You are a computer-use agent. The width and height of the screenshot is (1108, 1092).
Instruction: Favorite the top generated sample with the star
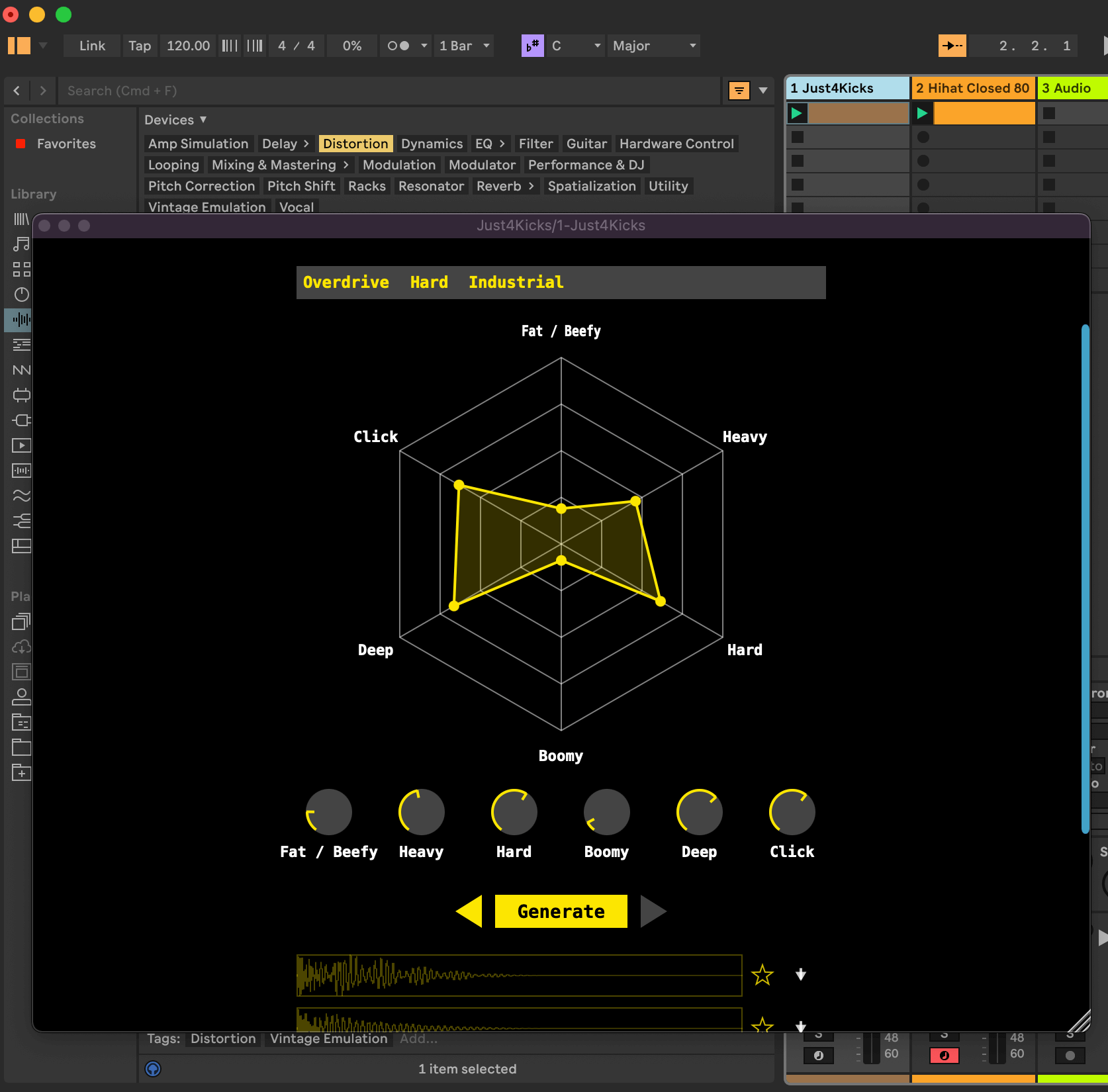[762, 974]
